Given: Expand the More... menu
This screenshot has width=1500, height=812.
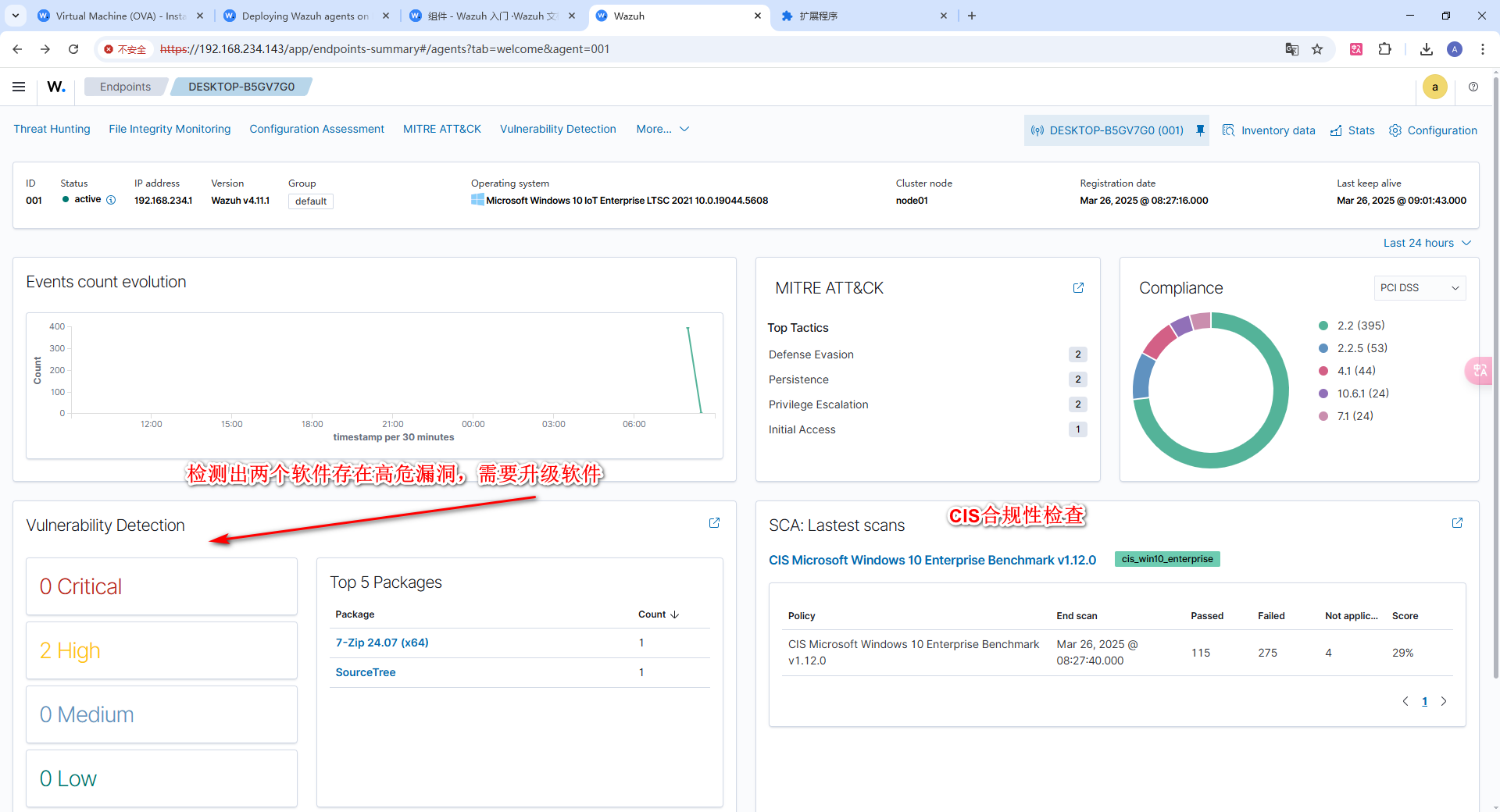Looking at the screenshot, I should (x=662, y=129).
